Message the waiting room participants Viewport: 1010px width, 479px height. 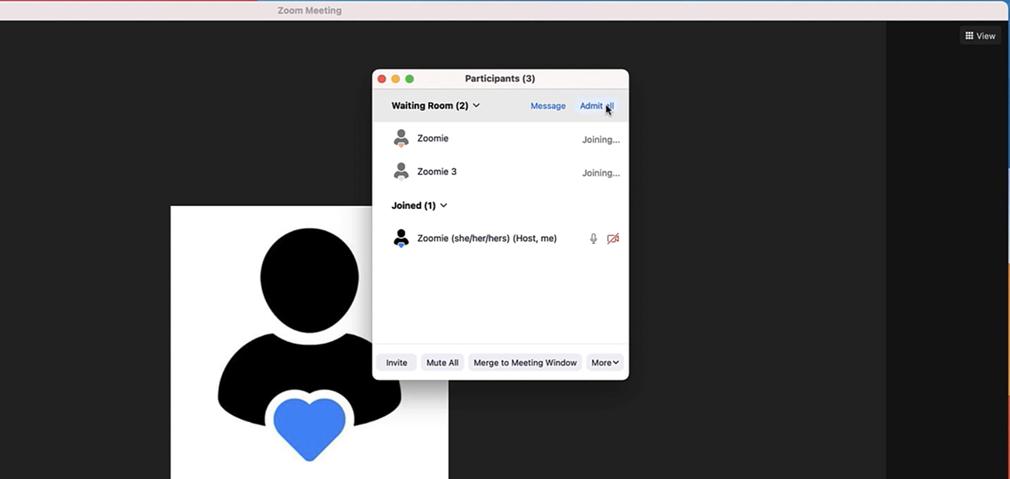point(547,106)
